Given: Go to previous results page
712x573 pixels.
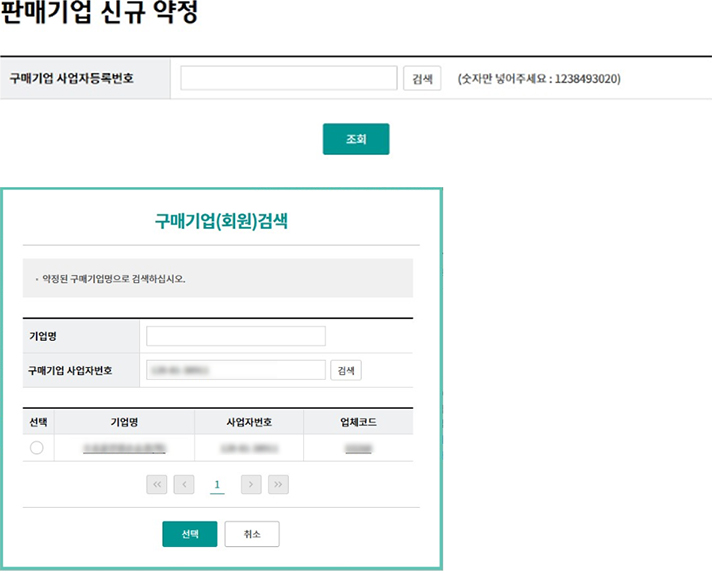Looking at the screenshot, I should [184, 485].
